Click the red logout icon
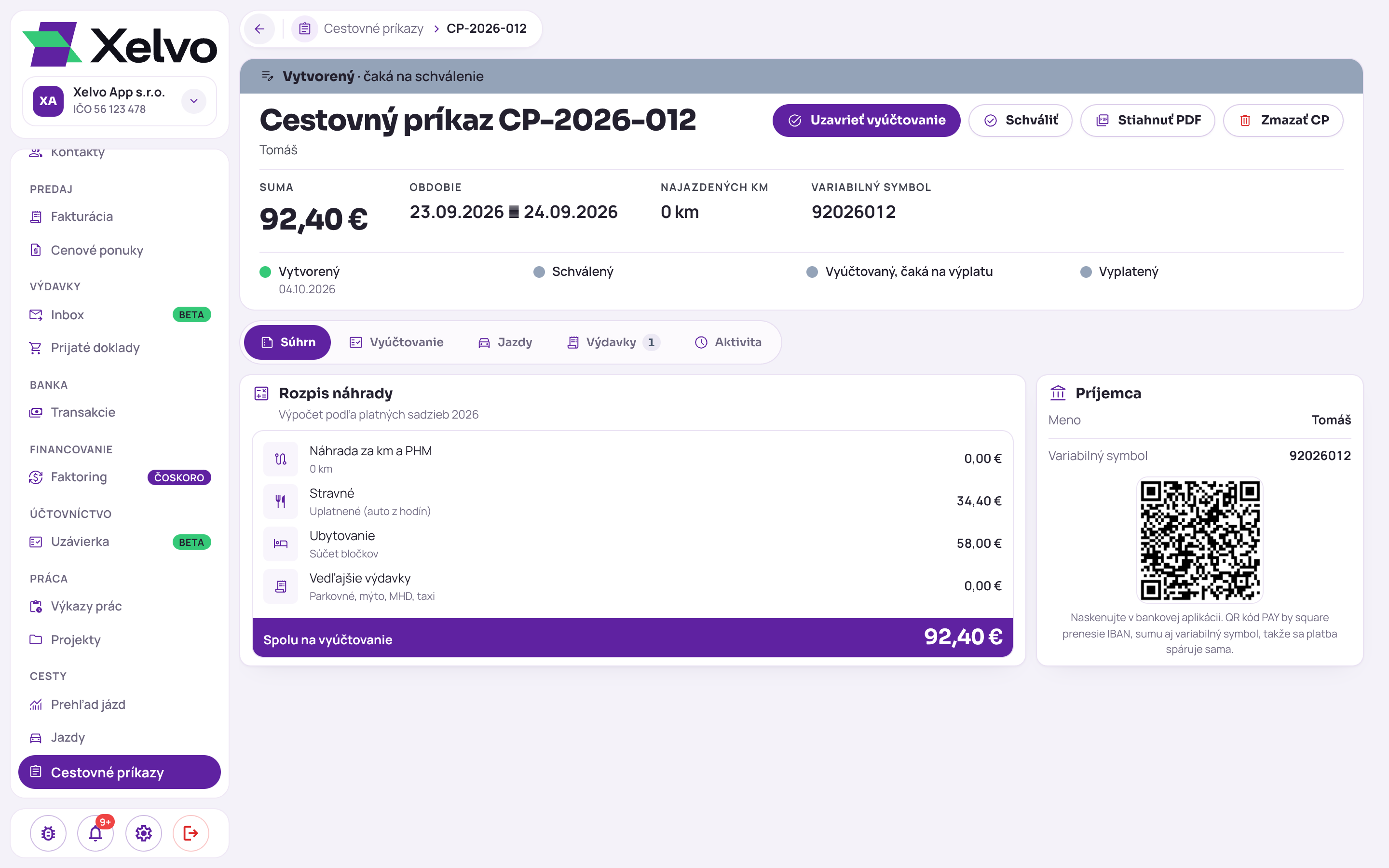The width and height of the screenshot is (1389, 868). click(191, 833)
